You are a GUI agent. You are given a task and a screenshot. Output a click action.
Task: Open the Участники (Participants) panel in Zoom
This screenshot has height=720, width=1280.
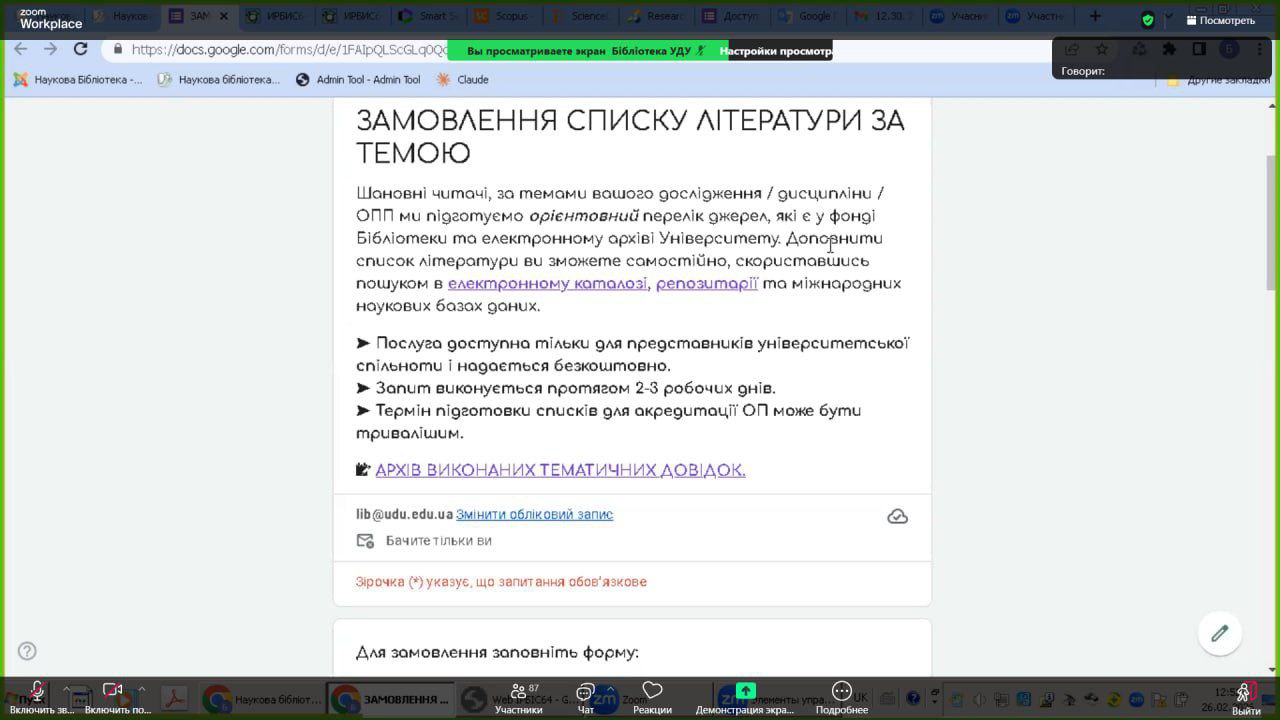click(521, 694)
